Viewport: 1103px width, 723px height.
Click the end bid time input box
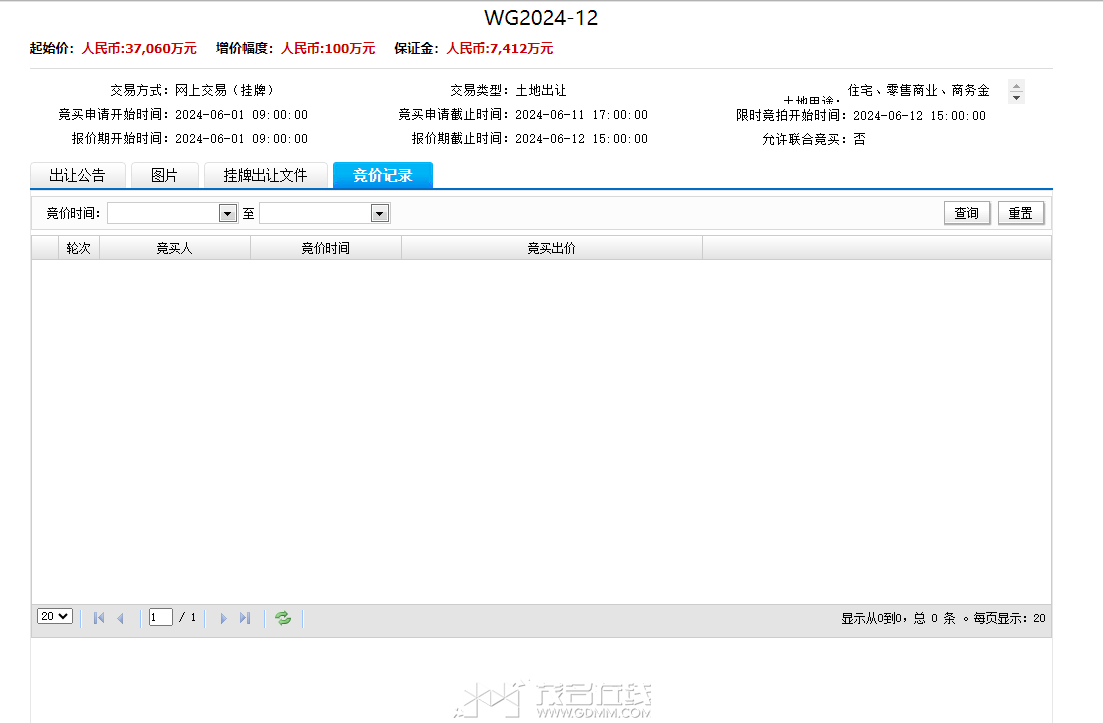(x=316, y=213)
